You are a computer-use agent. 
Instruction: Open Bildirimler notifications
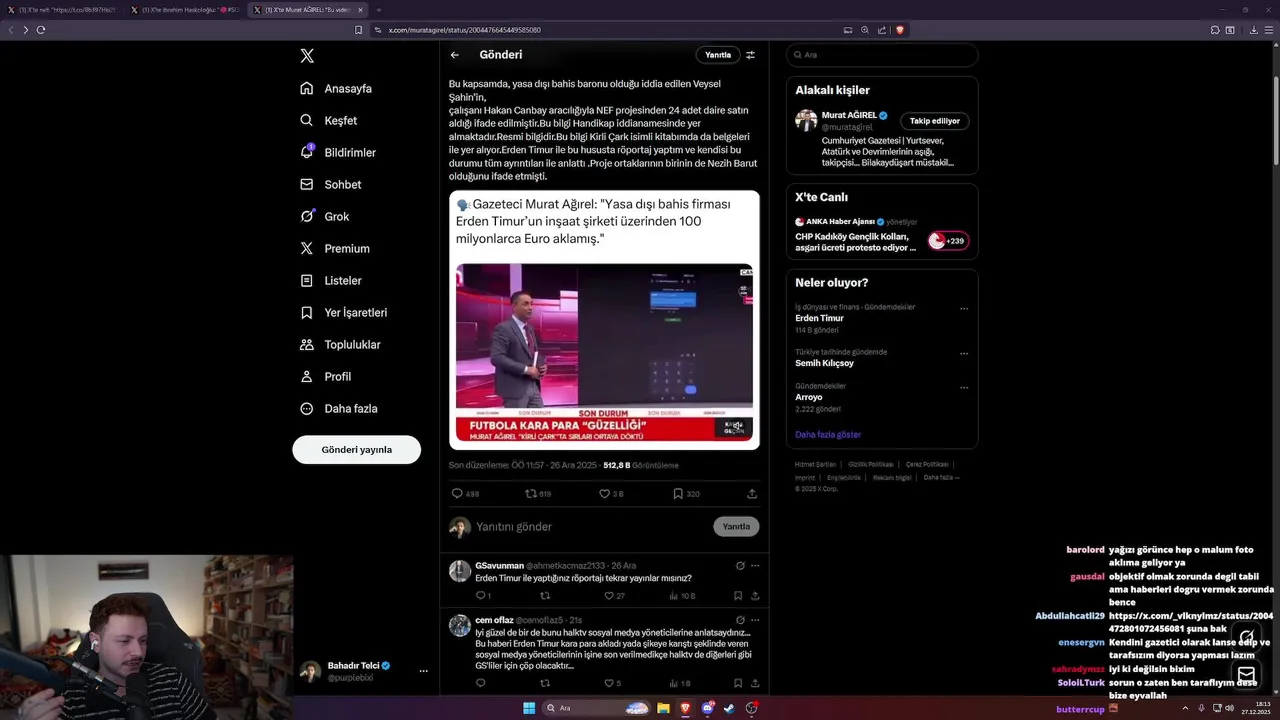coord(338,152)
